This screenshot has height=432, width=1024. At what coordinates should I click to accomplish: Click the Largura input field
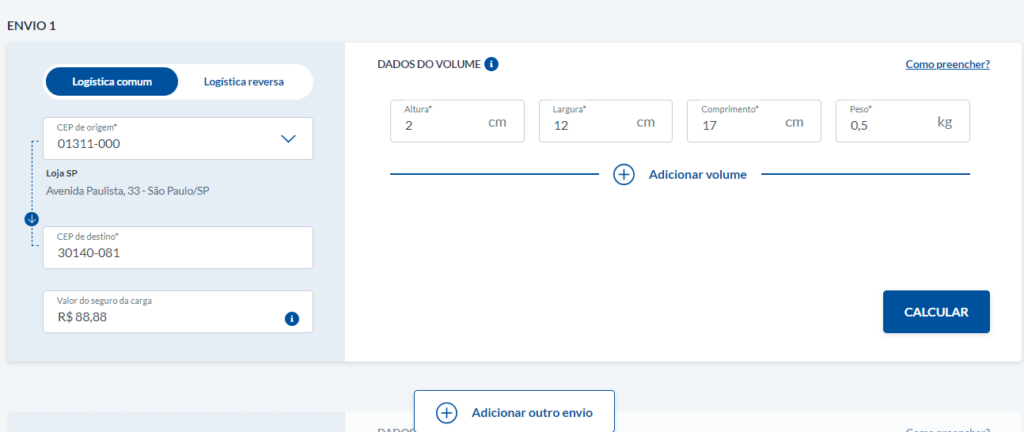tap(605, 121)
